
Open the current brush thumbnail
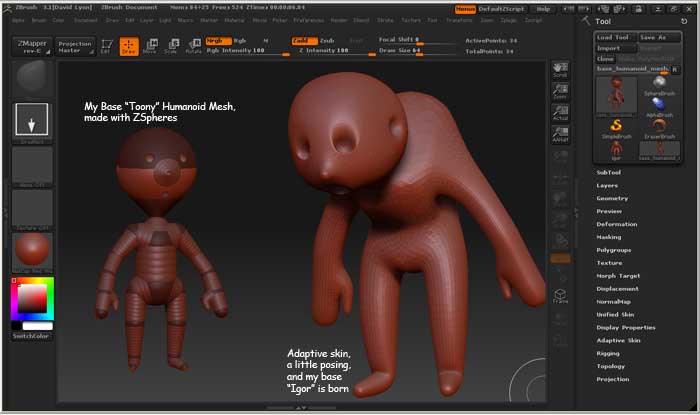tap(32, 79)
